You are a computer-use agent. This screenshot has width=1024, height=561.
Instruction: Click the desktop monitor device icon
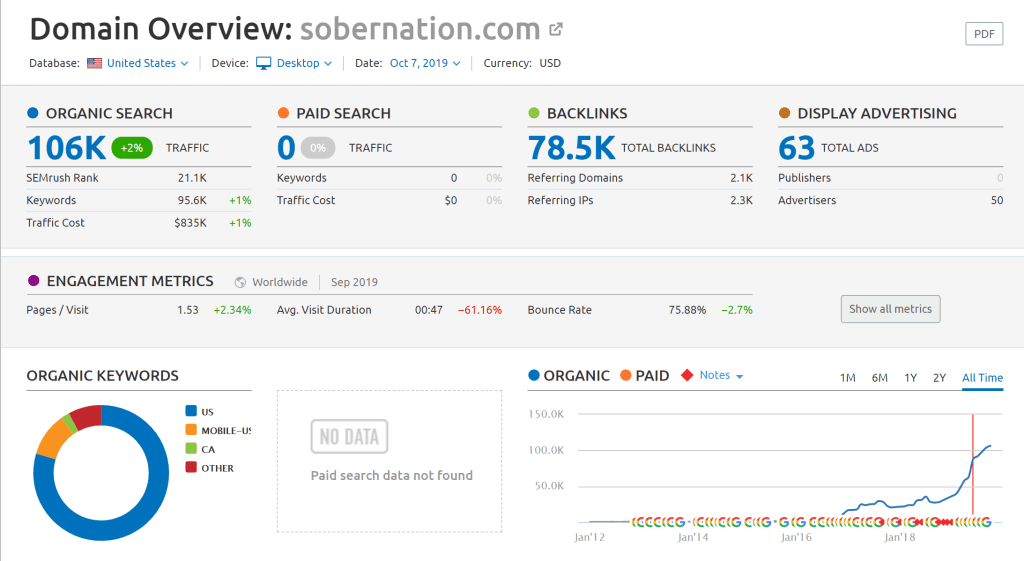(263, 63)
